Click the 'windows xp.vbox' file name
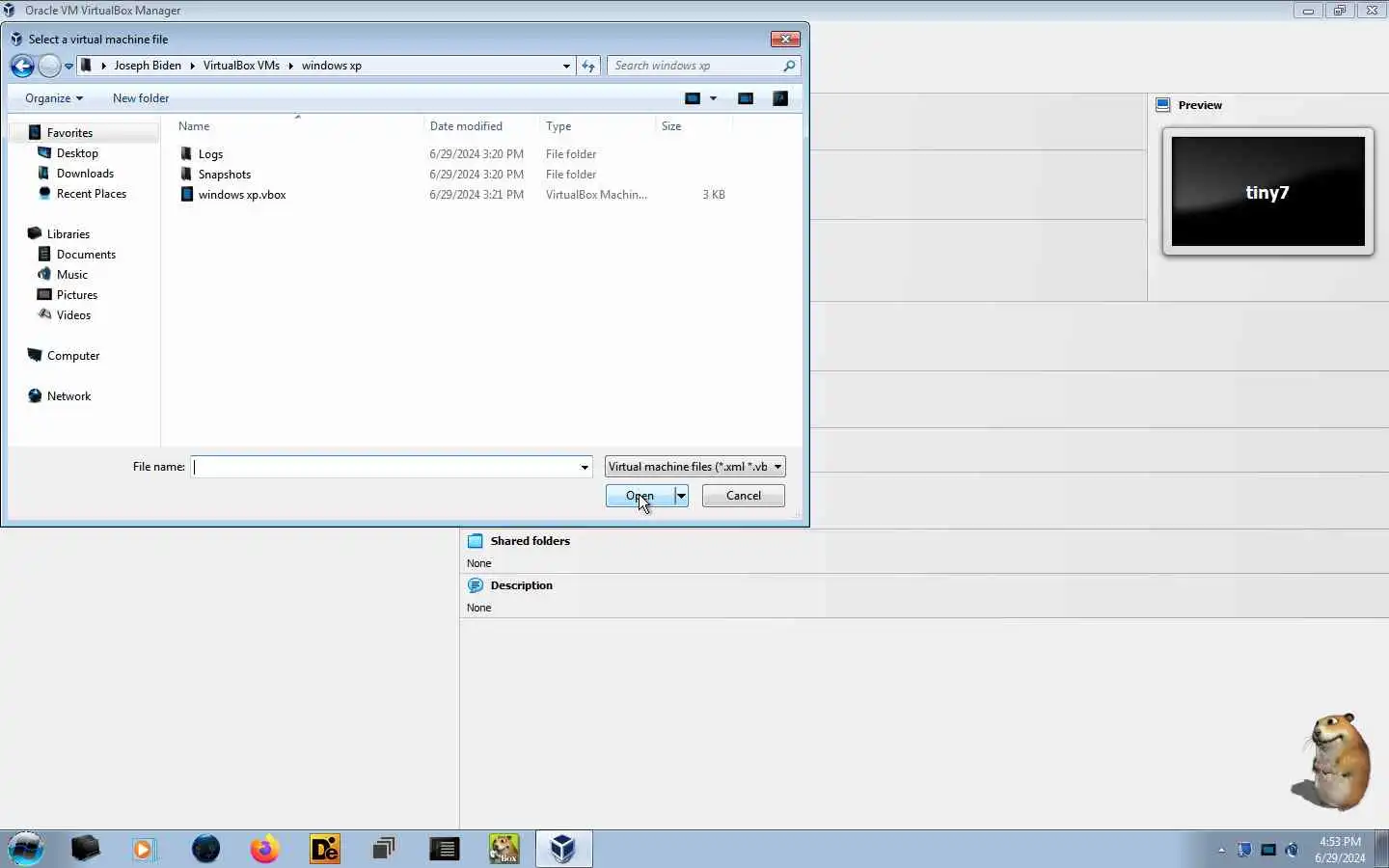1389x868 pixels. pyautogui.click(x=242, y=195)
